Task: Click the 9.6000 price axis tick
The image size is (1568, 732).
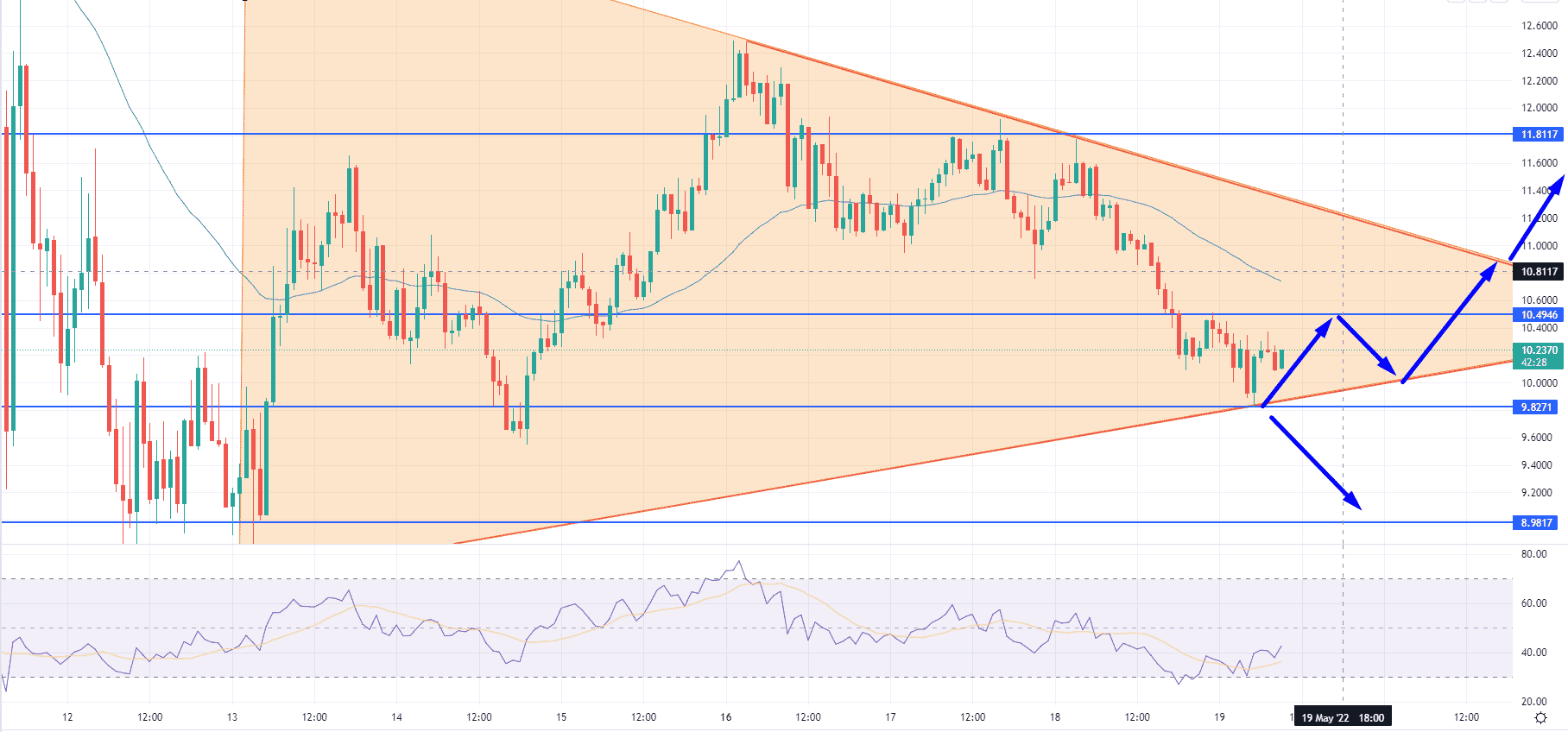Action: [x=1536, y=438]
